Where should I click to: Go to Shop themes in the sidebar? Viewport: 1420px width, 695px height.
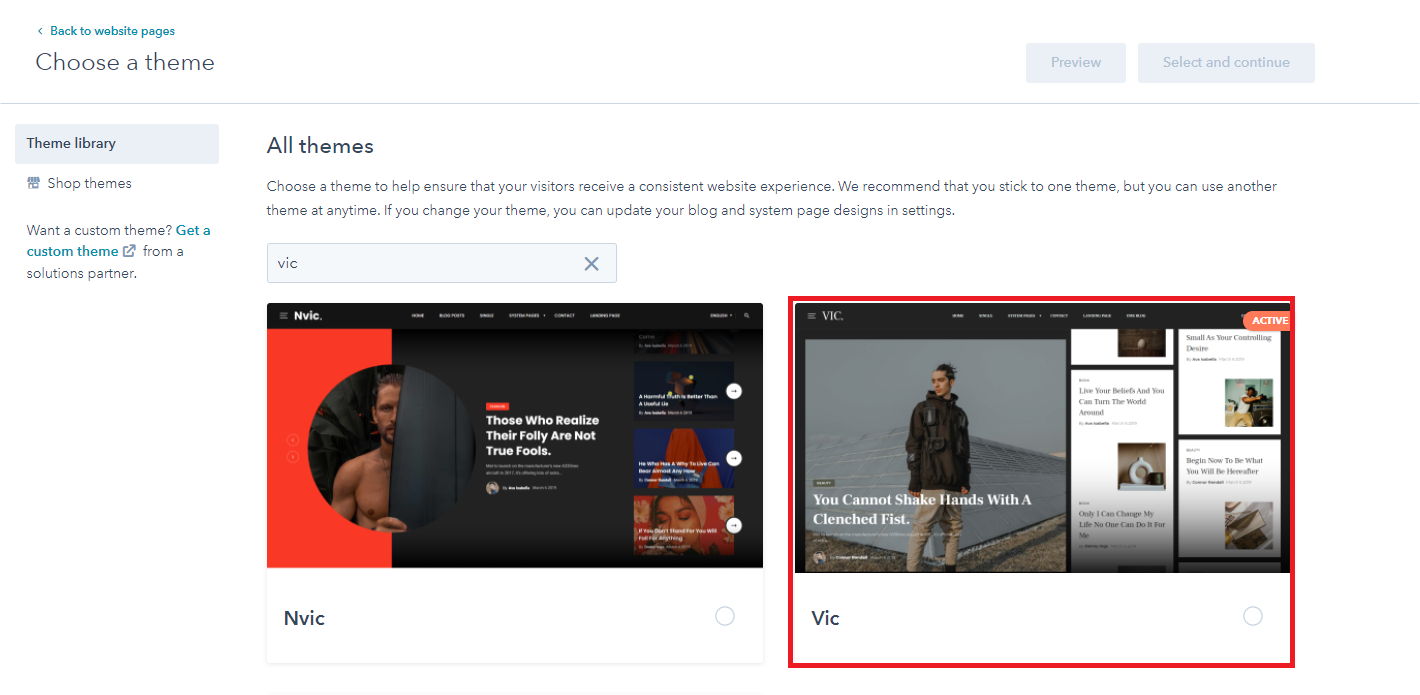(89, 183)
